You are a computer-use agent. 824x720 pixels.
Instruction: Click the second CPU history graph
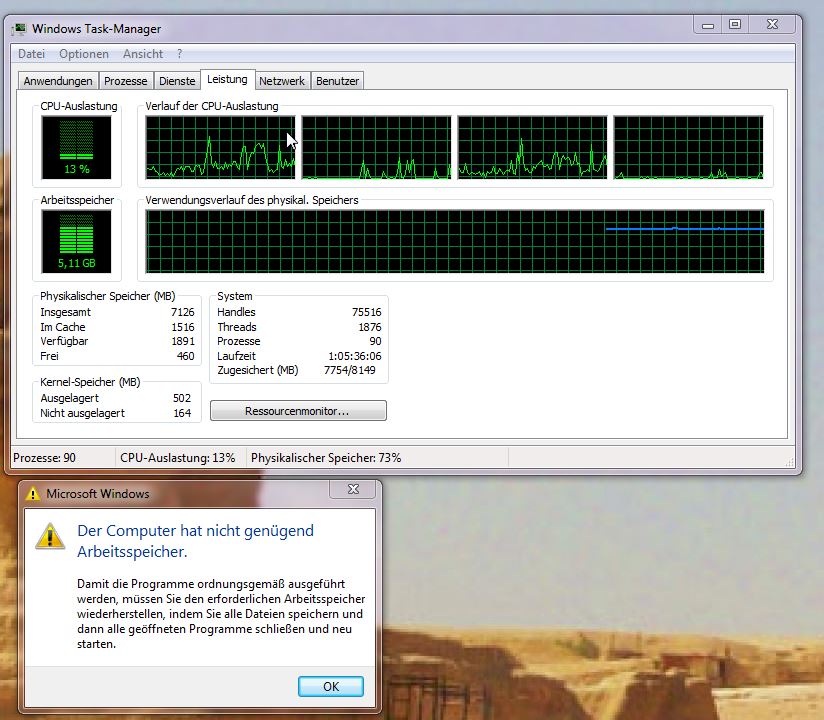click(x=376, y=147)
